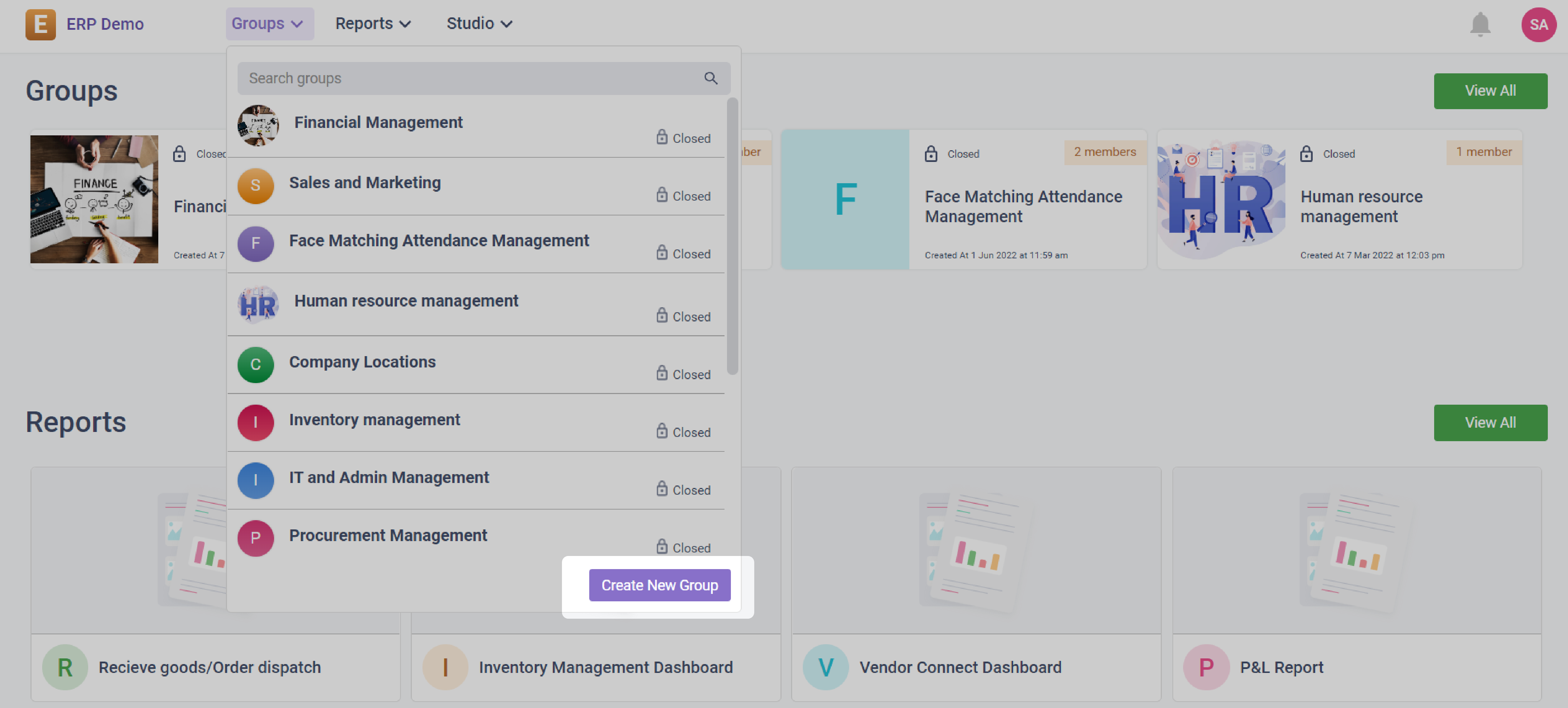This screenshot has height=708, width=1568.
Task: Click the green Company Locations avatar
Action: pos(255,364)
